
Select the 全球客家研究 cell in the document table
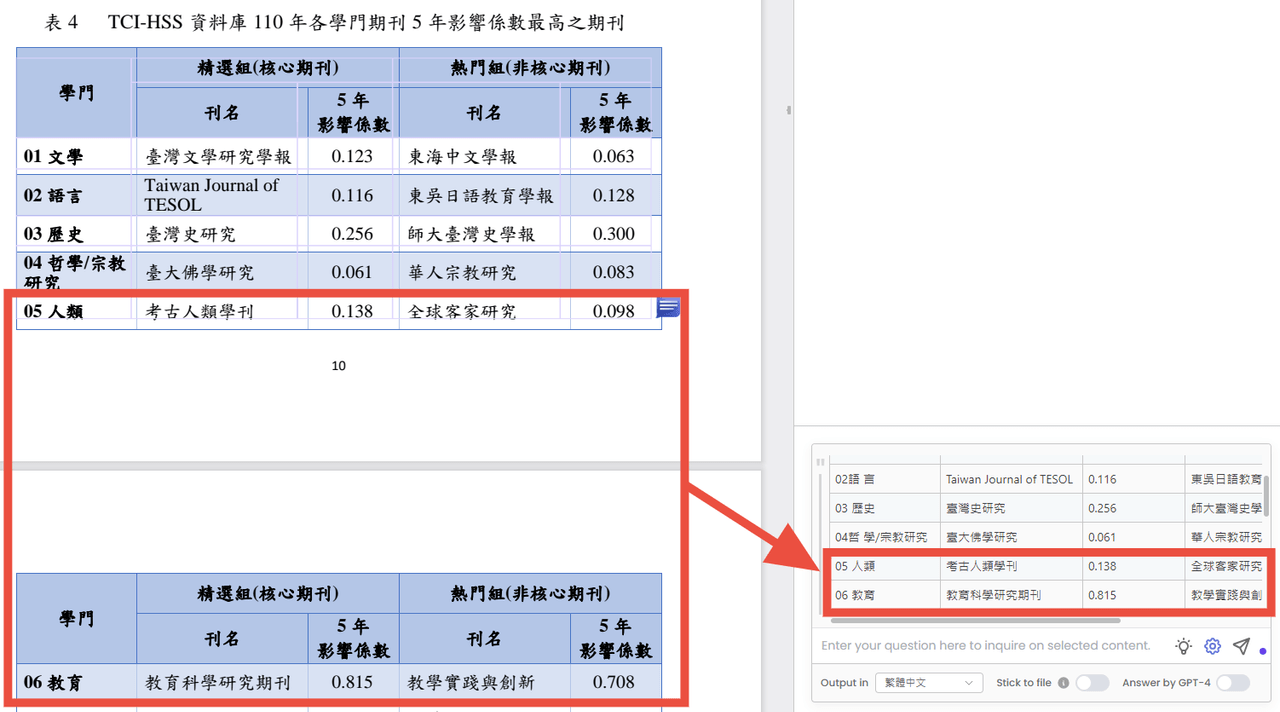click(x=484, y=311)
